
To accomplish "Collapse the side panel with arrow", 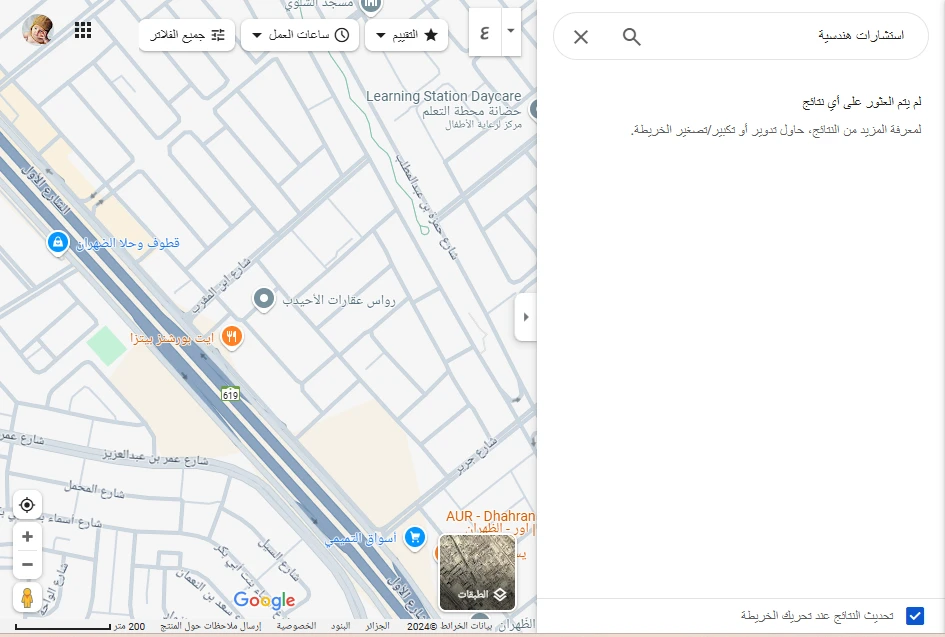I will click(x=526, y=317).
